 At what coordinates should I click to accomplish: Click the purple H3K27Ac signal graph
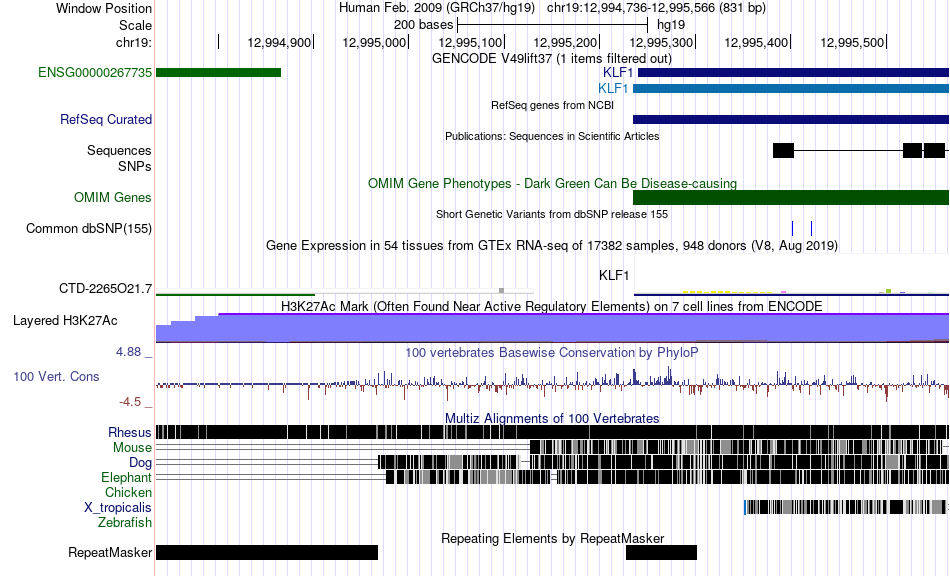point(553,328)
